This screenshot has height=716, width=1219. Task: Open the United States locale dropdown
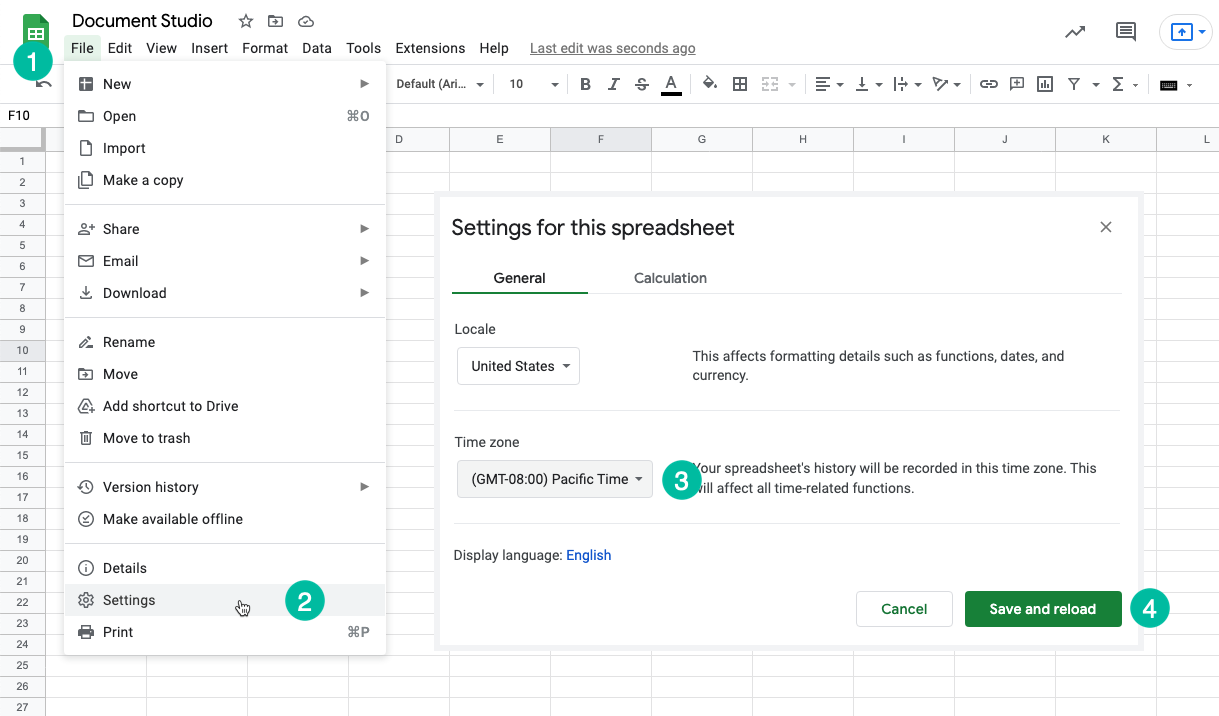518,366
